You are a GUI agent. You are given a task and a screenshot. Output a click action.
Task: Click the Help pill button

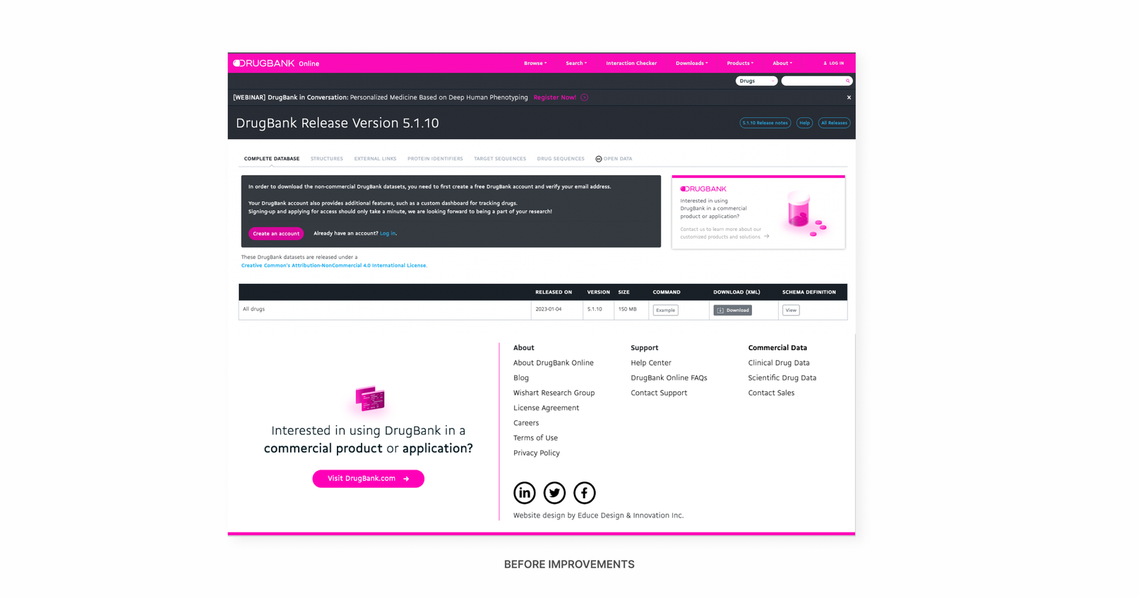[x=804, y=123]
